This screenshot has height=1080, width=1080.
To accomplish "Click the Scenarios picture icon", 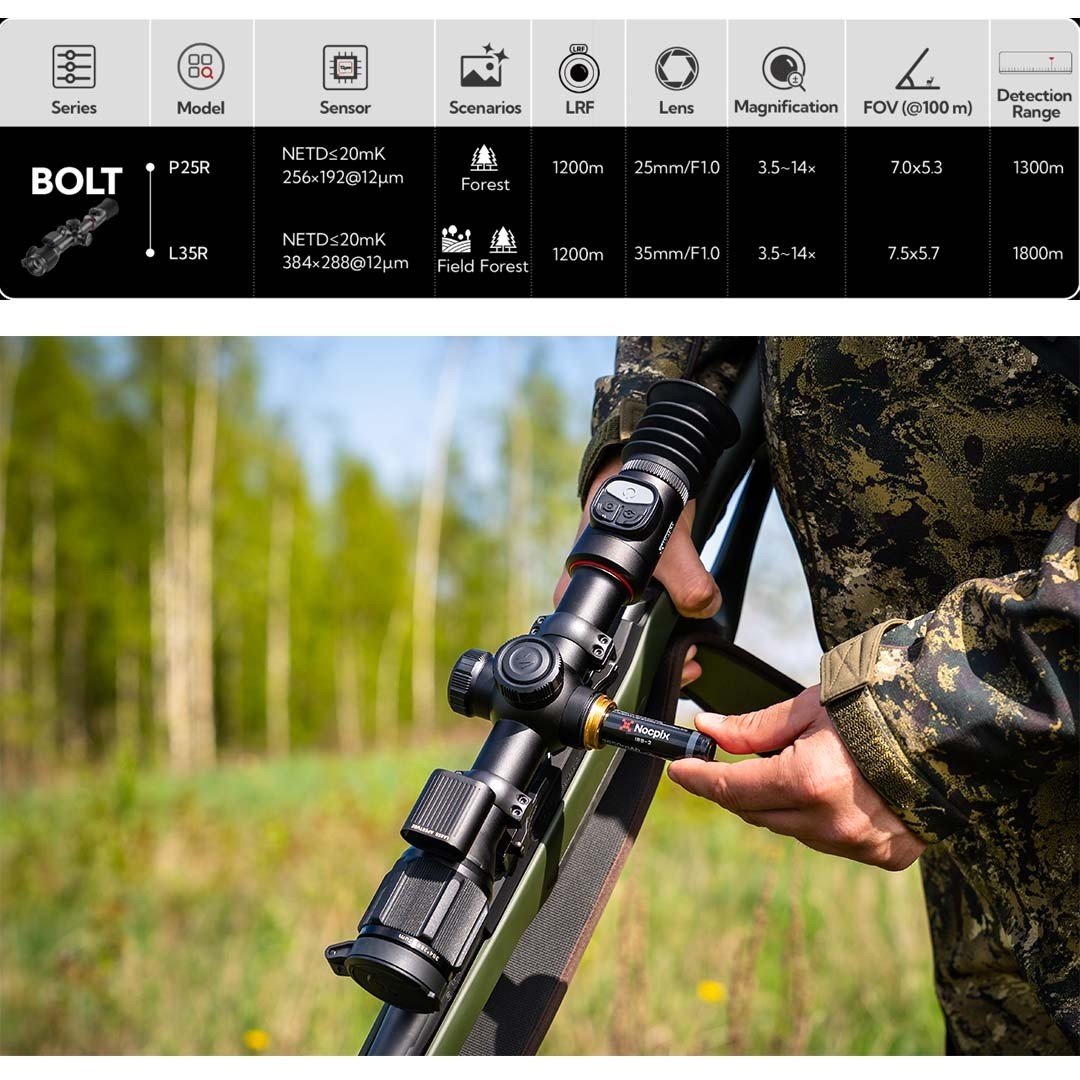I will point(485,66).
